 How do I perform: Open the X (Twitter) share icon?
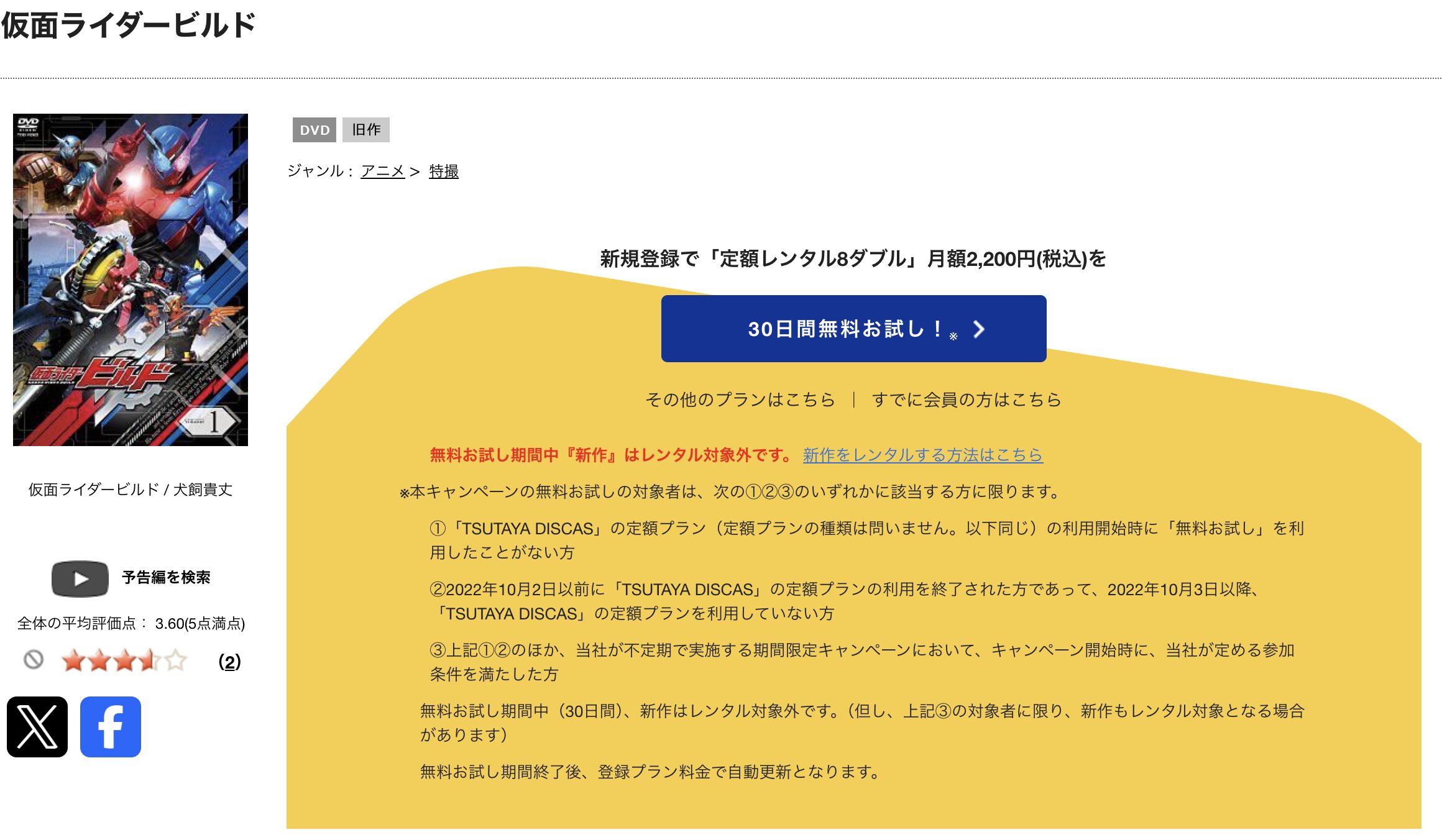[37, 726]
